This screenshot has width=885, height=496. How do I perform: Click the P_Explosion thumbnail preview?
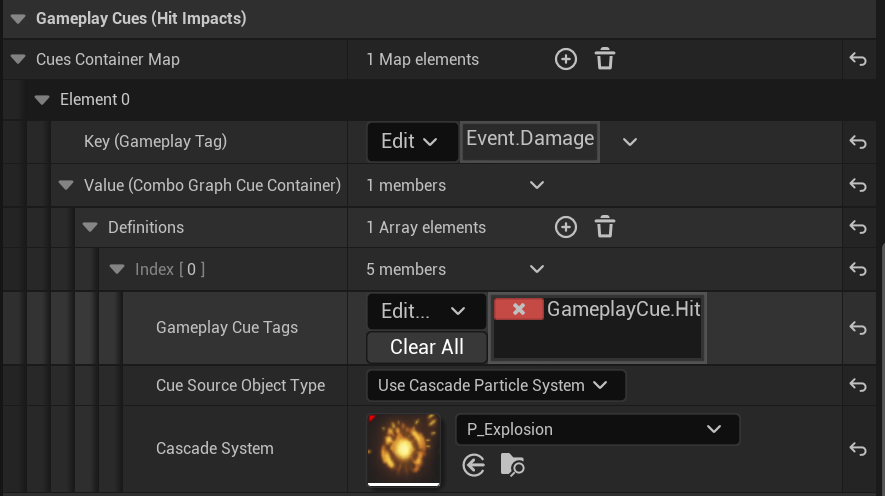point(403,449)
